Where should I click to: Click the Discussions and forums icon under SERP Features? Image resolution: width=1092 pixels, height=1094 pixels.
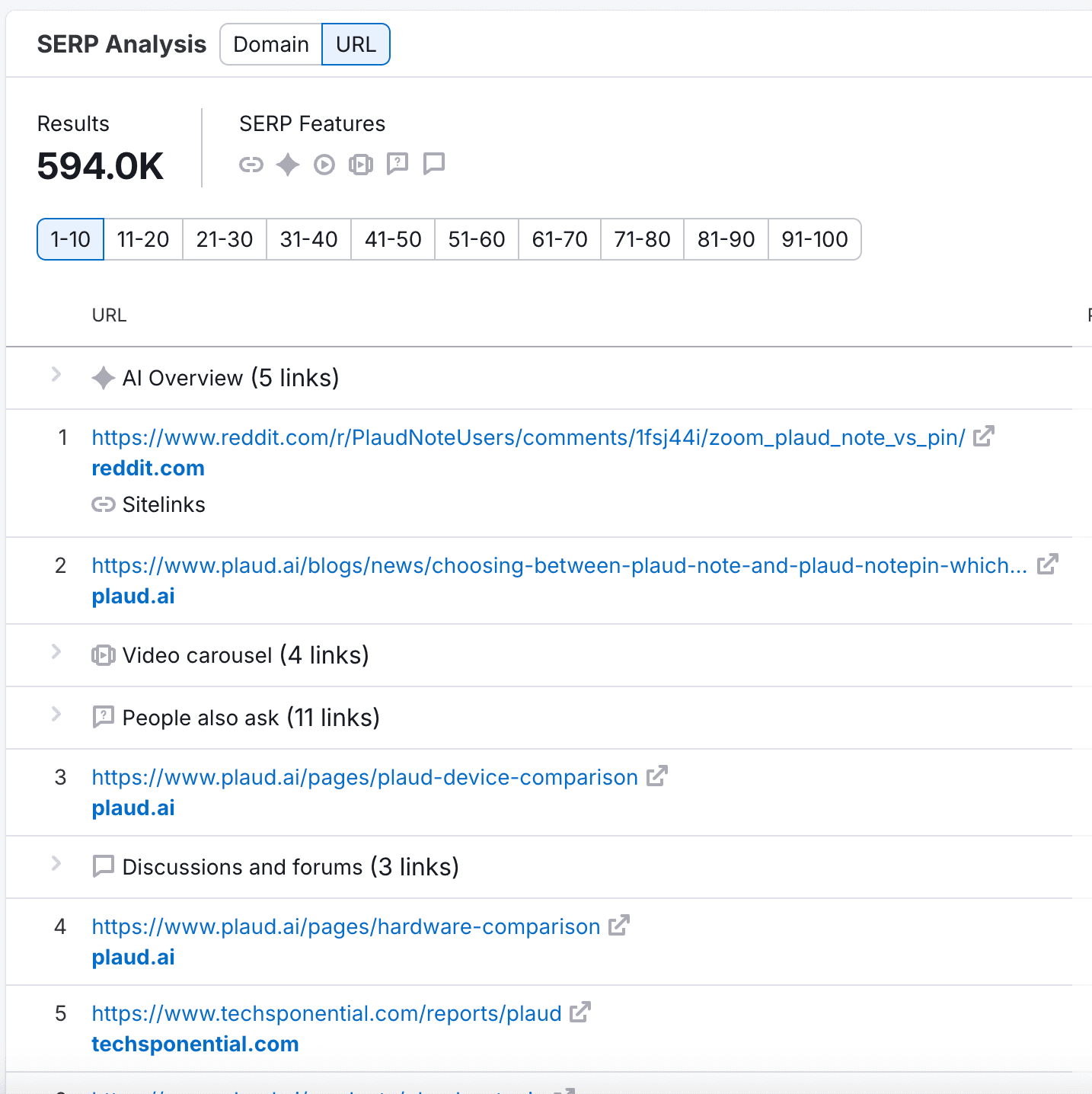pos(434,164)
